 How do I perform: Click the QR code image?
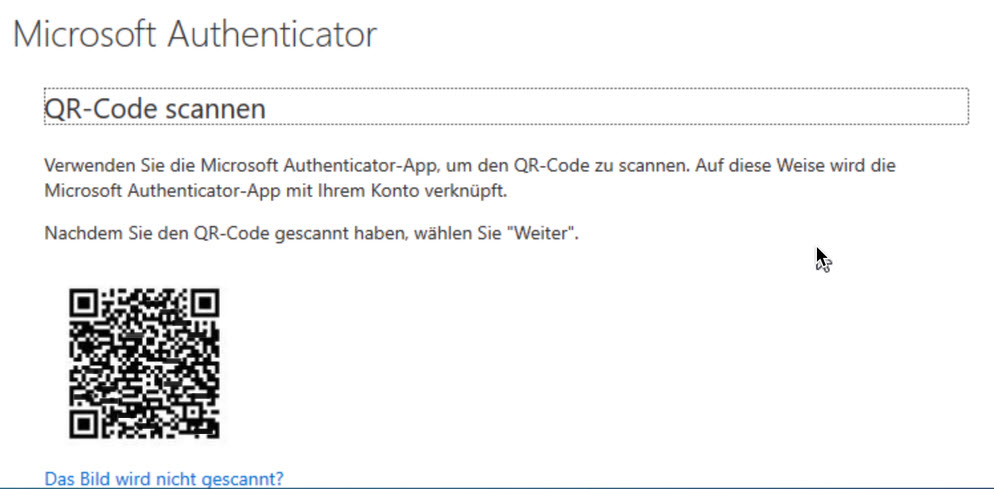coord(145,363)
